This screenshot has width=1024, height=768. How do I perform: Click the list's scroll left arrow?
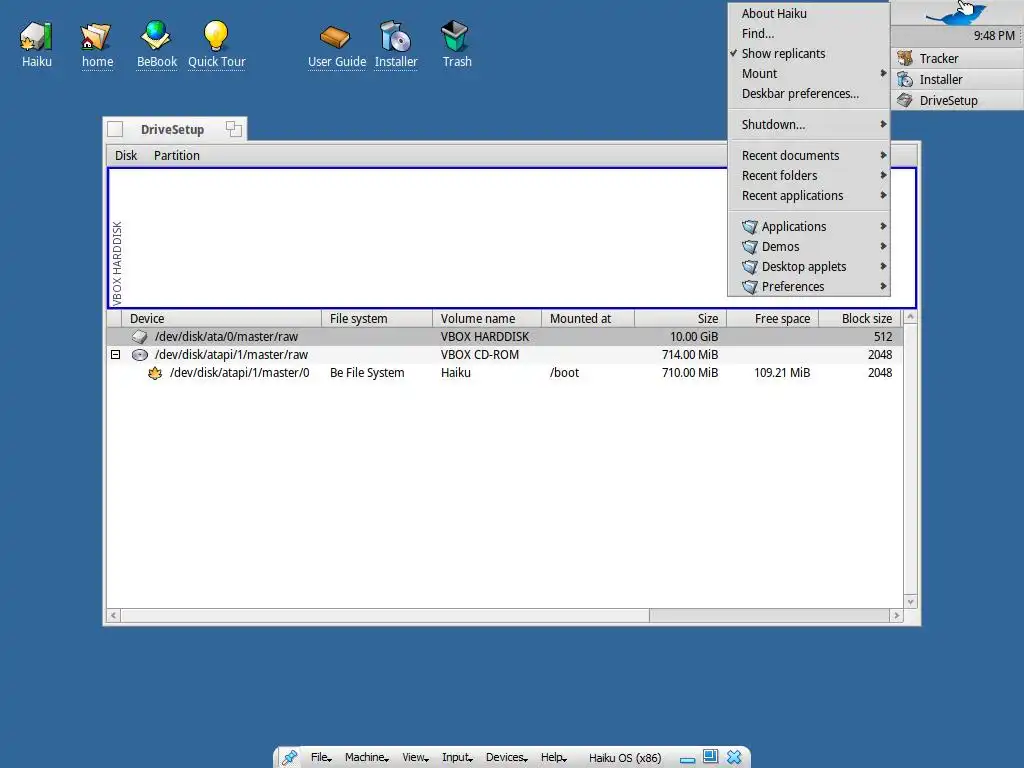click(x=114, y=616)
